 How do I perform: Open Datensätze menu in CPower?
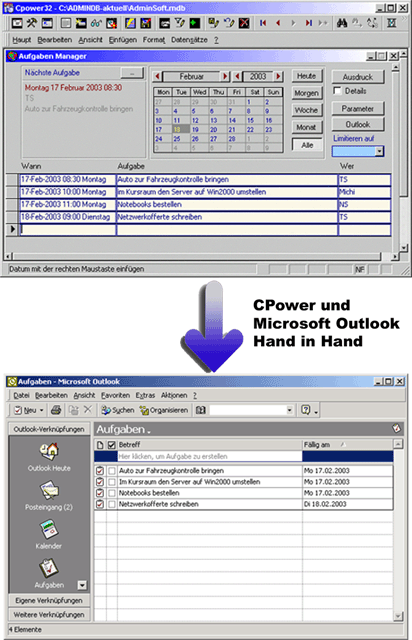[x=189, y=40]
